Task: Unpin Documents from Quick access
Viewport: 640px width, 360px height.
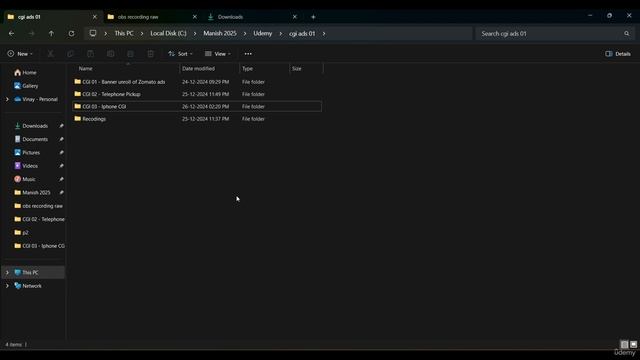Action: (61, 139)
